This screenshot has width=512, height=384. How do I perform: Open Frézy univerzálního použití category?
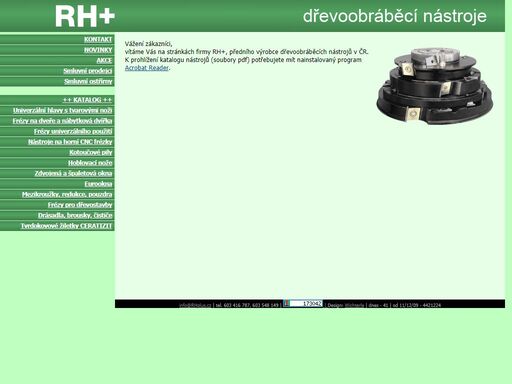(73, 131)
